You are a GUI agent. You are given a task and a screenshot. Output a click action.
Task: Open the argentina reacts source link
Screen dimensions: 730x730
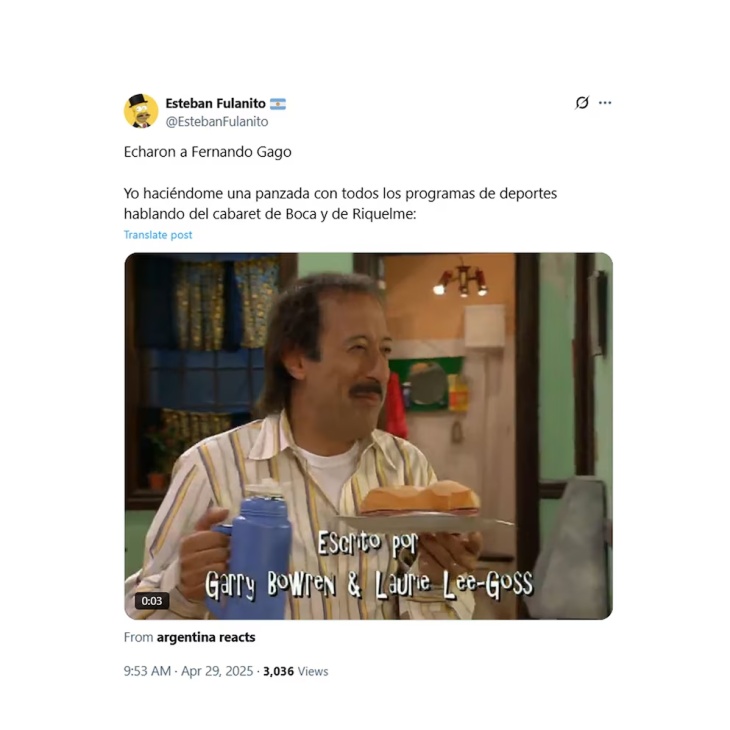[206, 637]
